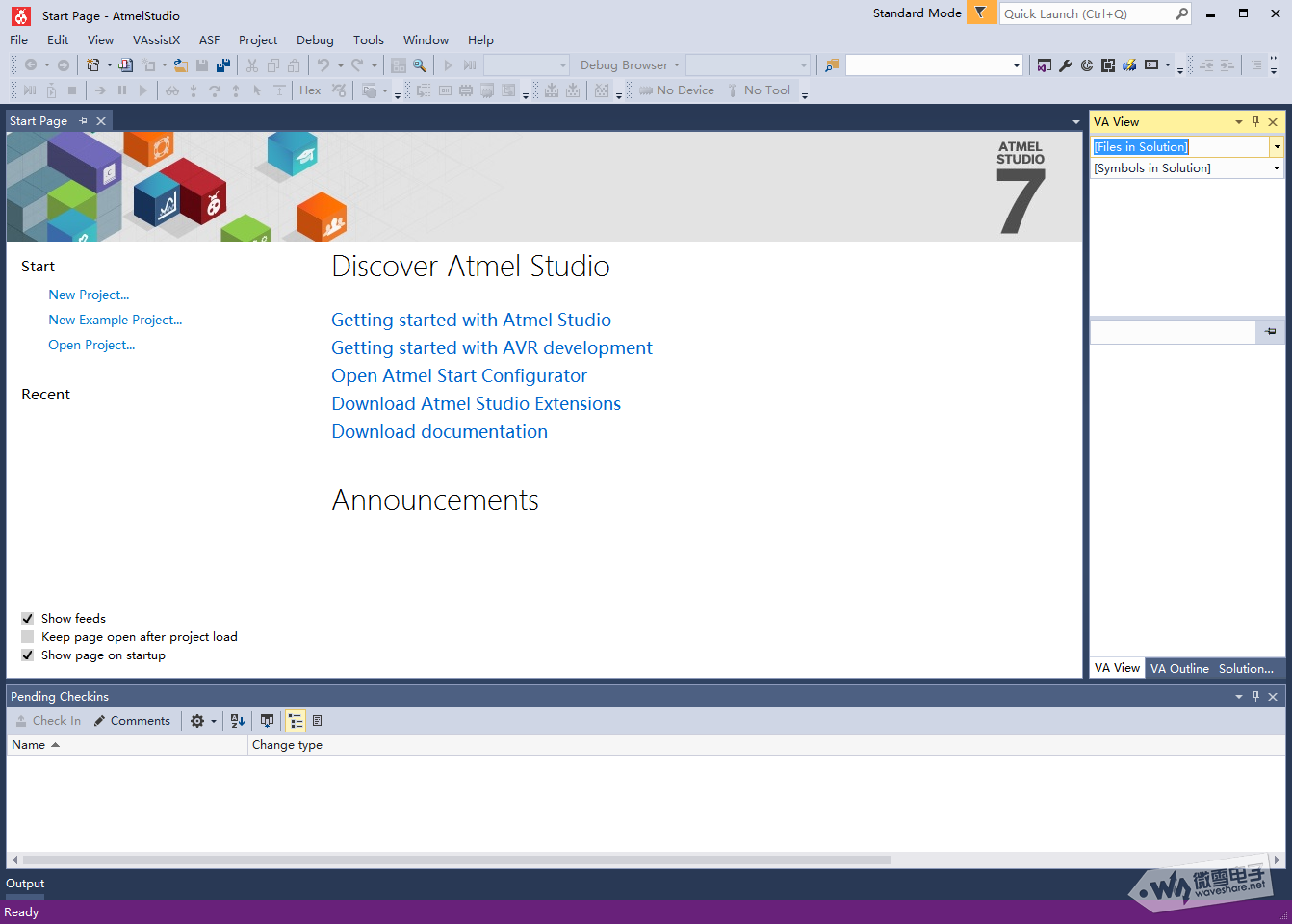Expand the Symbols in Solution dropdown
The width and height of the screenshot is (1292, 924).
tap(1277, 168)
